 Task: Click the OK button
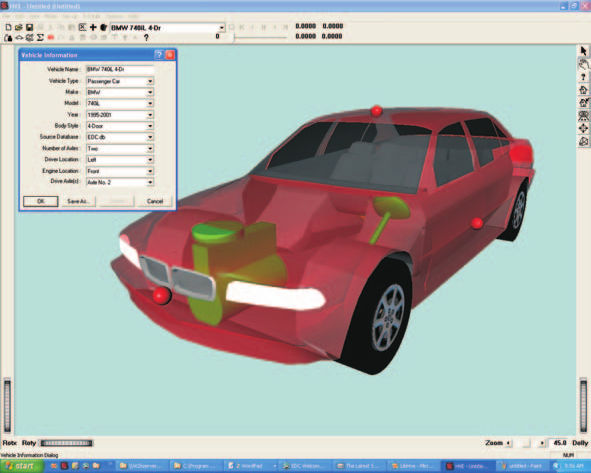41,201
